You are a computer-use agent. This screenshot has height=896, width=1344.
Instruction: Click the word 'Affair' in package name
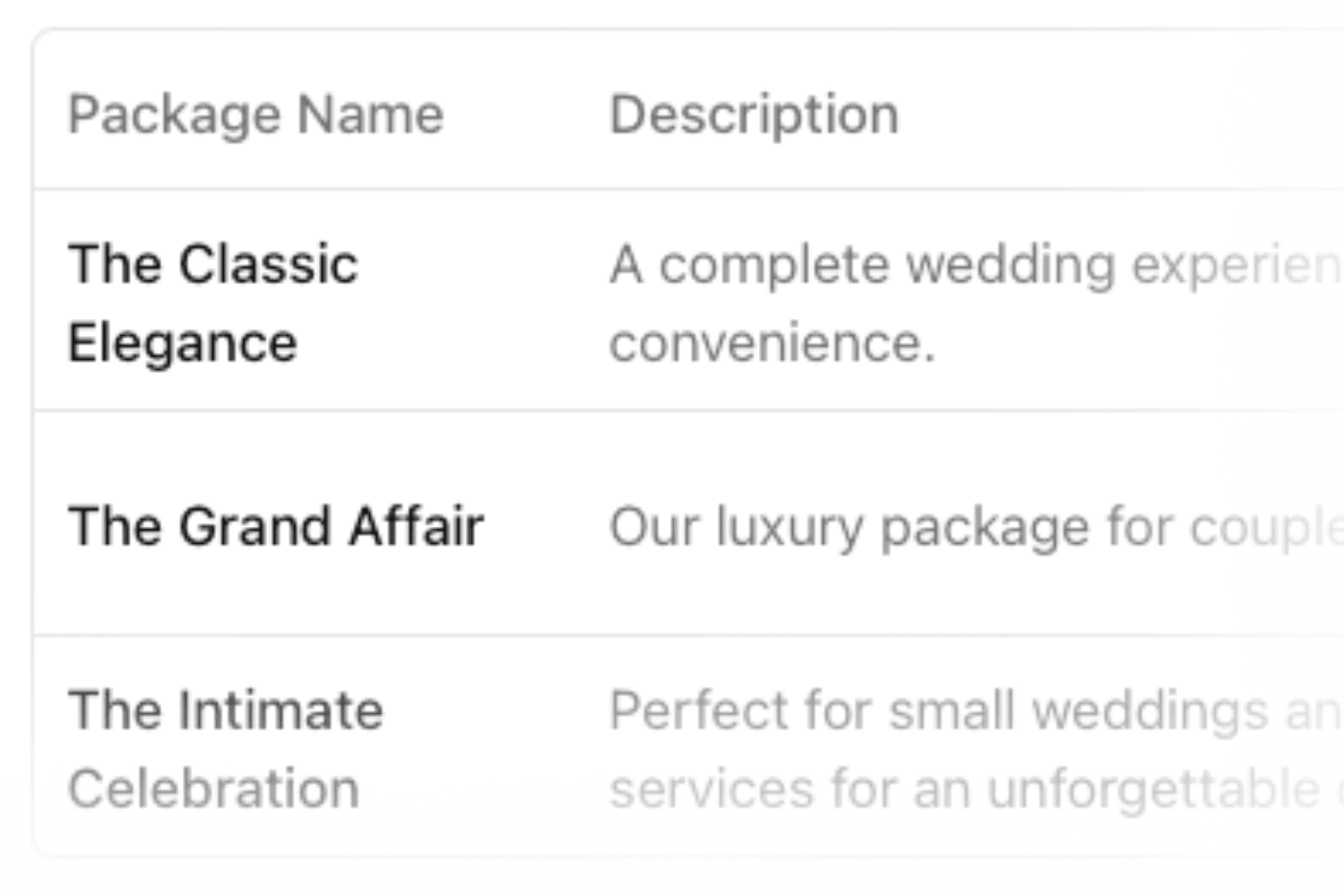pyautogui.click(x=417, y=526)
